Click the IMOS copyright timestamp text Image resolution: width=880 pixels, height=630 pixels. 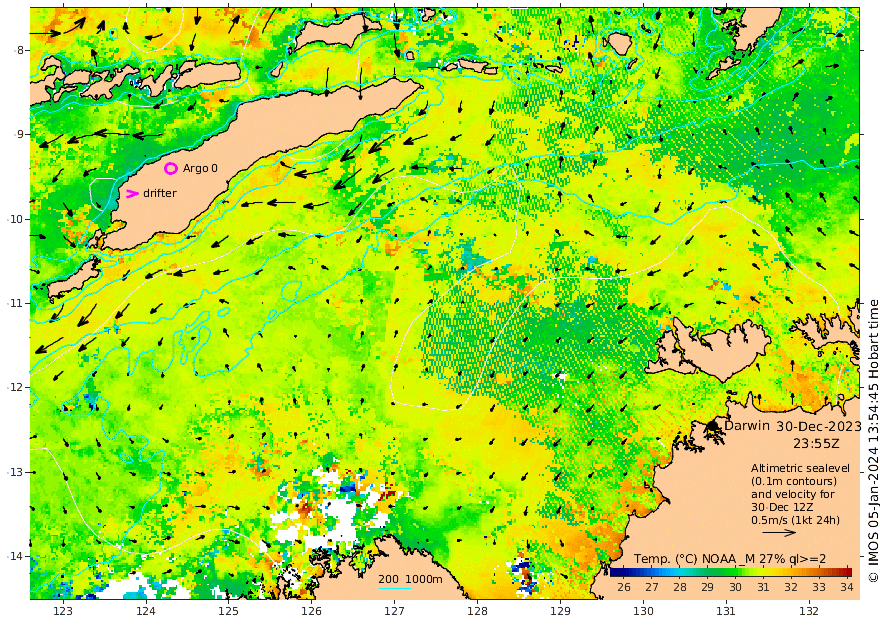[873, 441]
